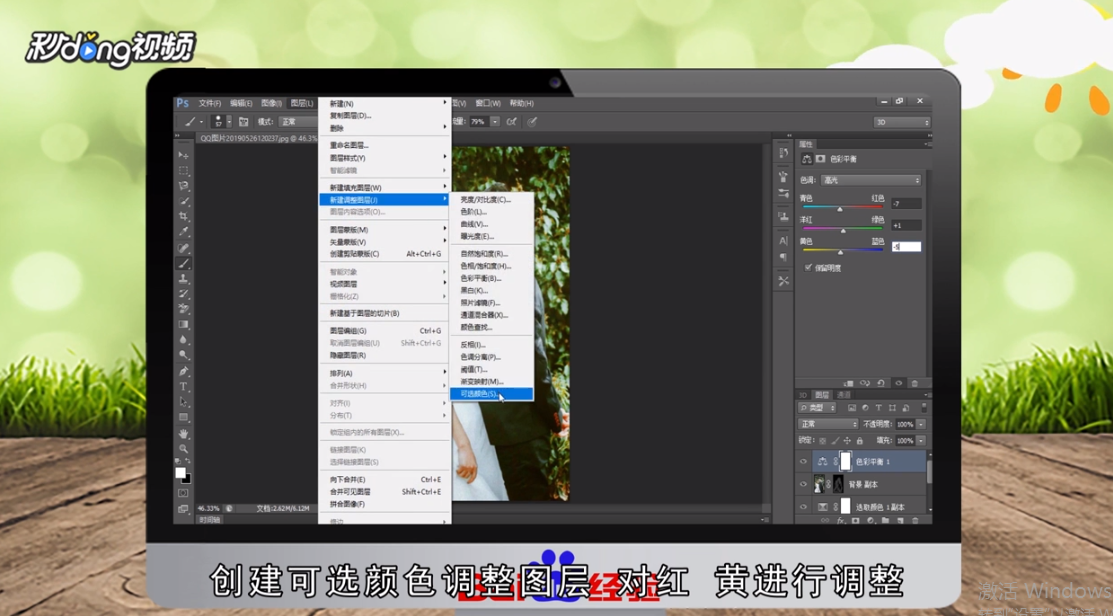Select the Quick Selection tool

tap(183, 202)
